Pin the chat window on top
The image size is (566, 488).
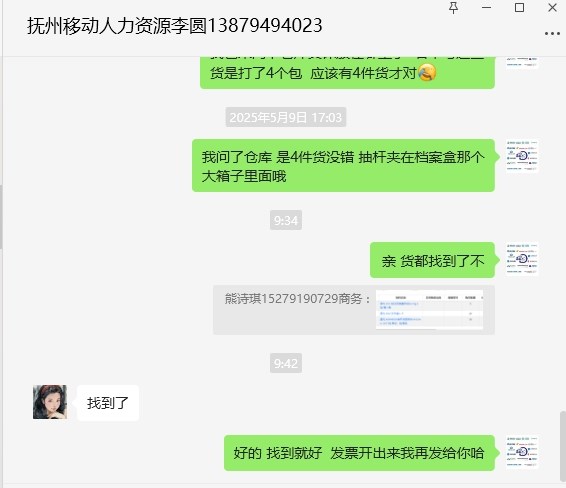453,8
